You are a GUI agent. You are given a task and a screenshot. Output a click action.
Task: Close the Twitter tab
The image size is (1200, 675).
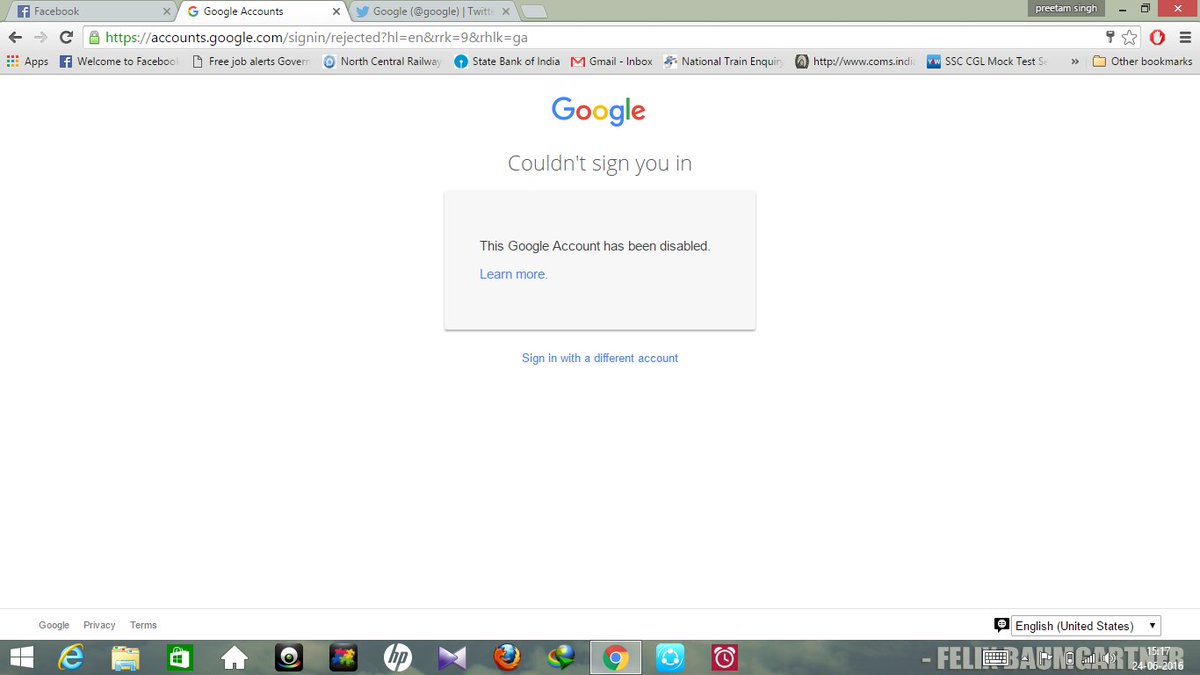click(x=505, y=12)
